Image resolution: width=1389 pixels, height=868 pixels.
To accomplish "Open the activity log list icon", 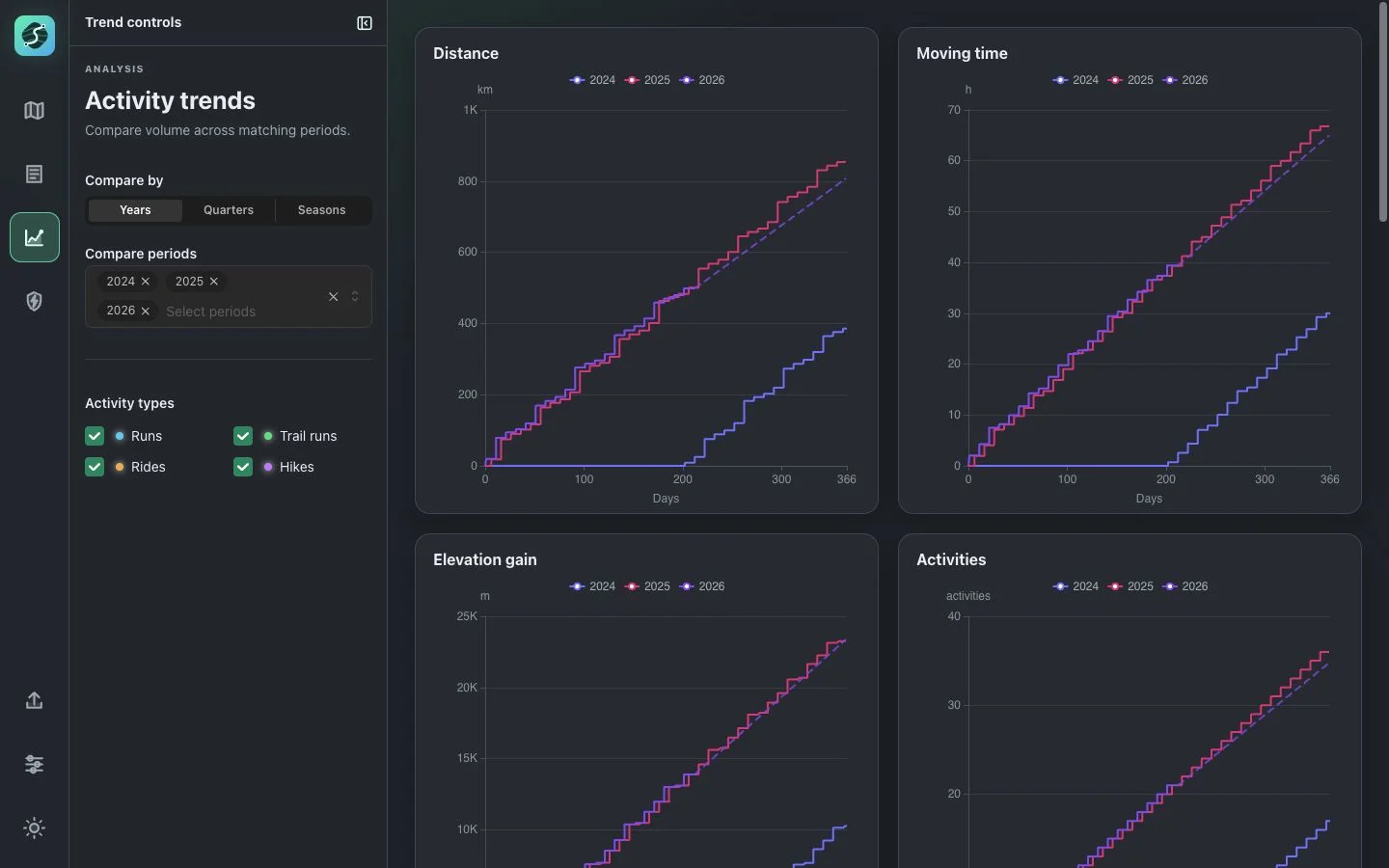I will coord(35,175).
